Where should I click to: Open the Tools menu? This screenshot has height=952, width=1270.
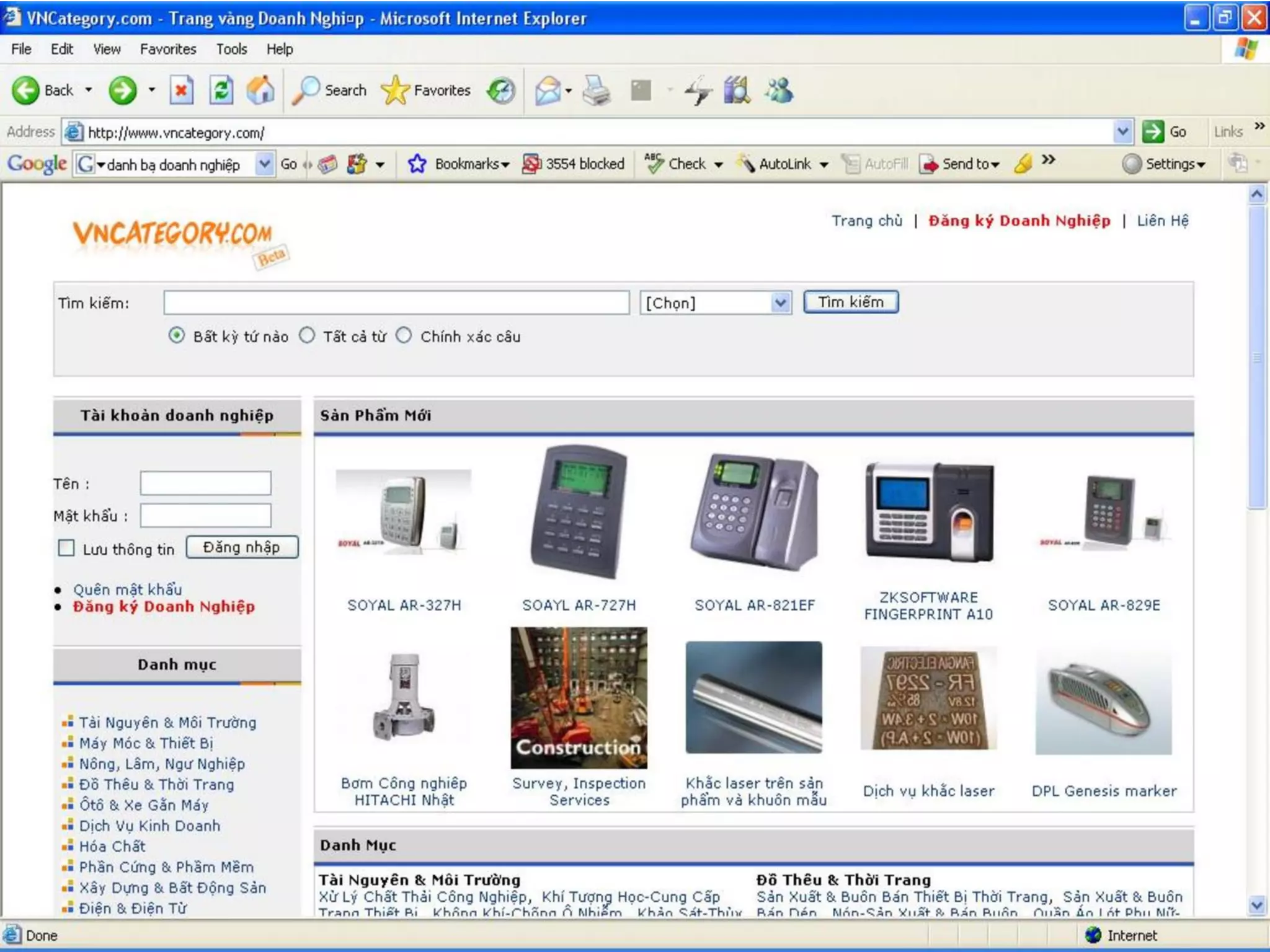point(231,49)
